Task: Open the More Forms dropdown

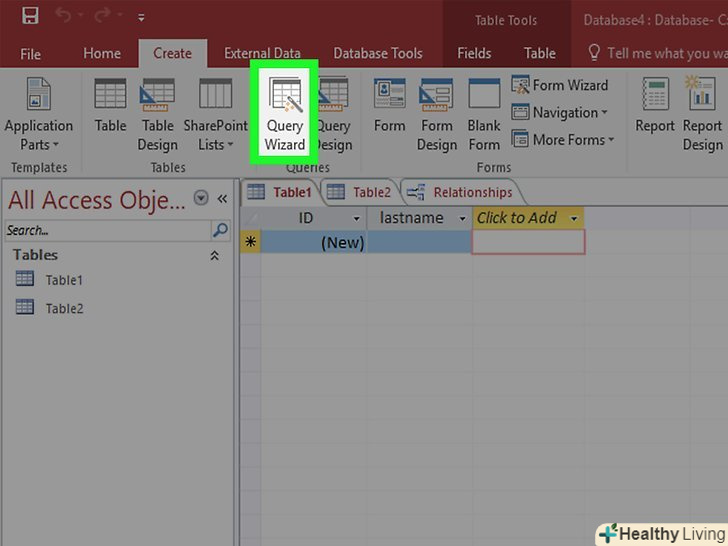Action: [x=563, y=139]
